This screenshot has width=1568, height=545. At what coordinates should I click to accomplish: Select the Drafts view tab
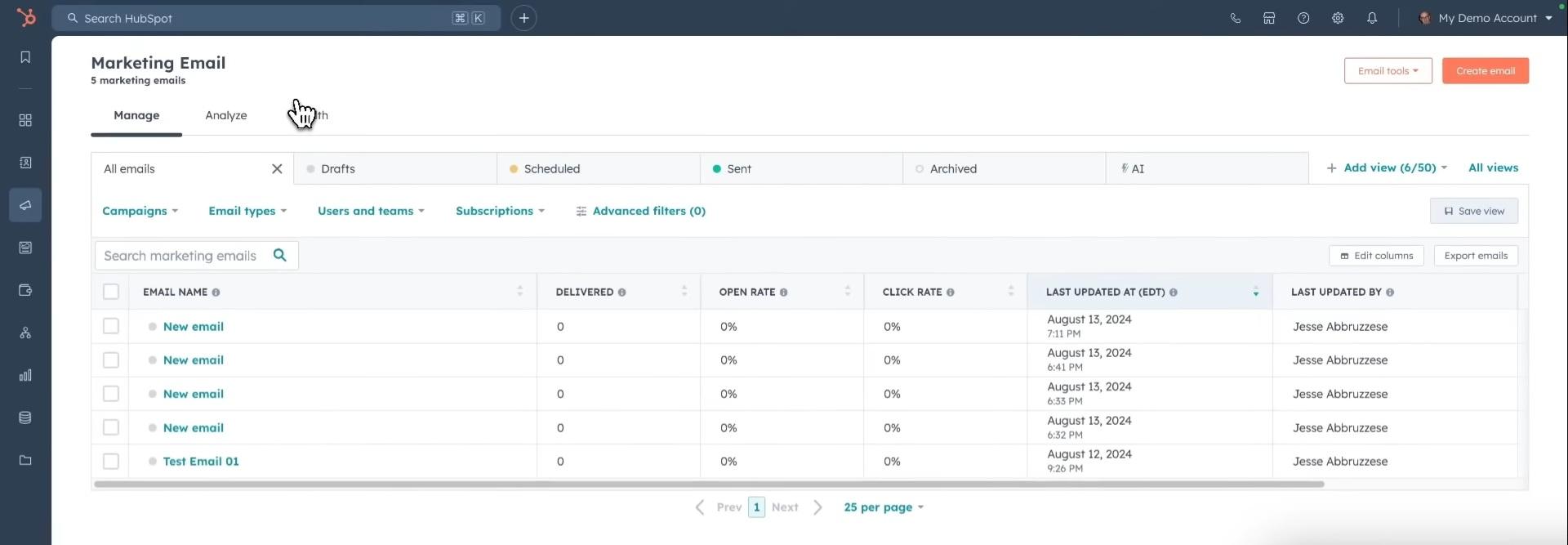pos(395,168)
